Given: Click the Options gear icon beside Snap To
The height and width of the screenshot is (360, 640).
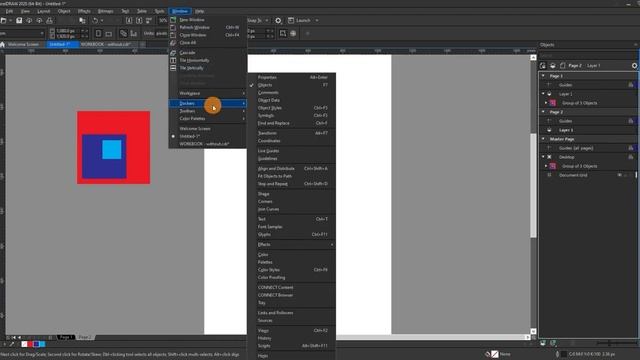Looking at the screenshot, I should click(278, 20).
